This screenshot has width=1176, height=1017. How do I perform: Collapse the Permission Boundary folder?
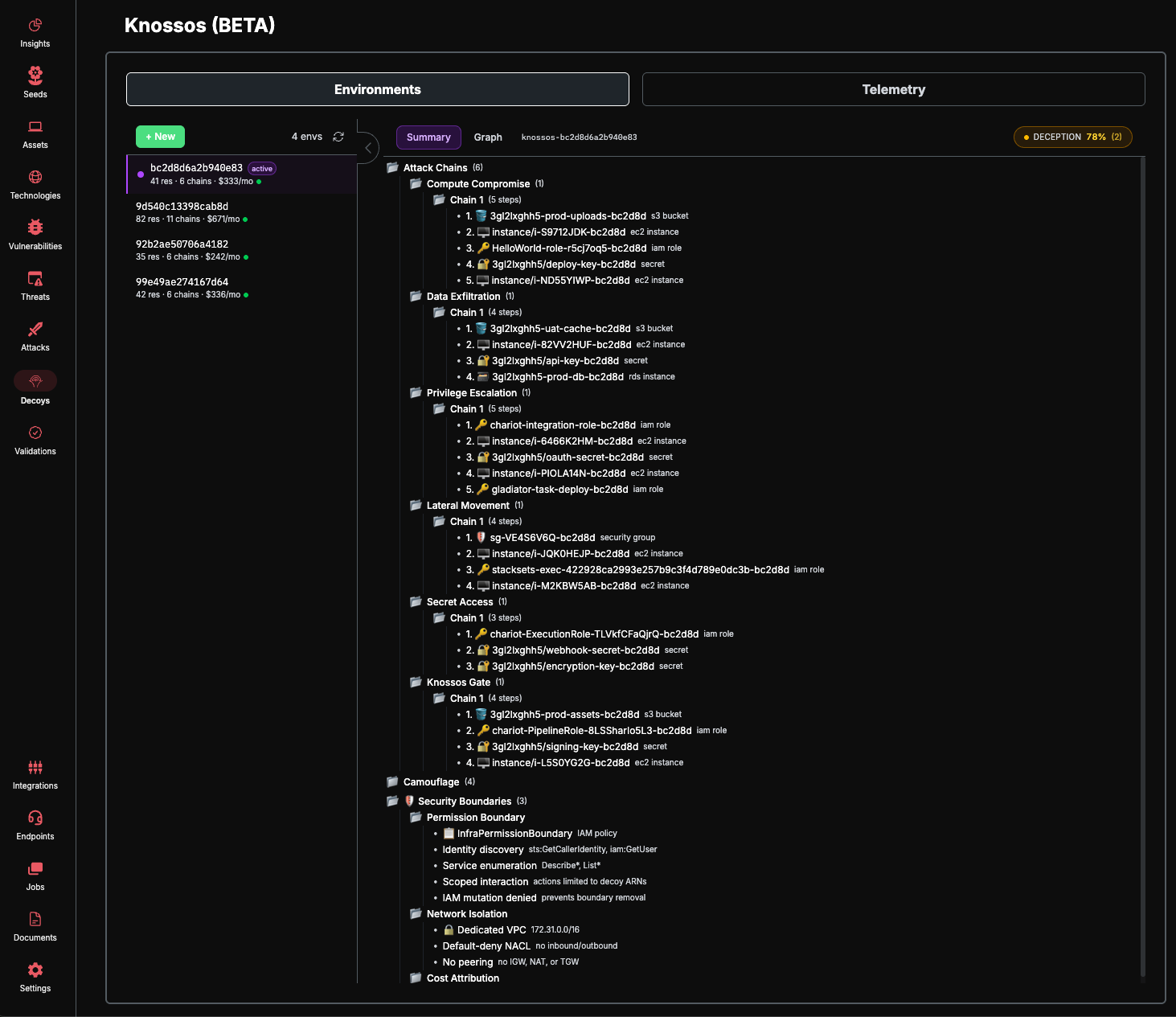416,817
